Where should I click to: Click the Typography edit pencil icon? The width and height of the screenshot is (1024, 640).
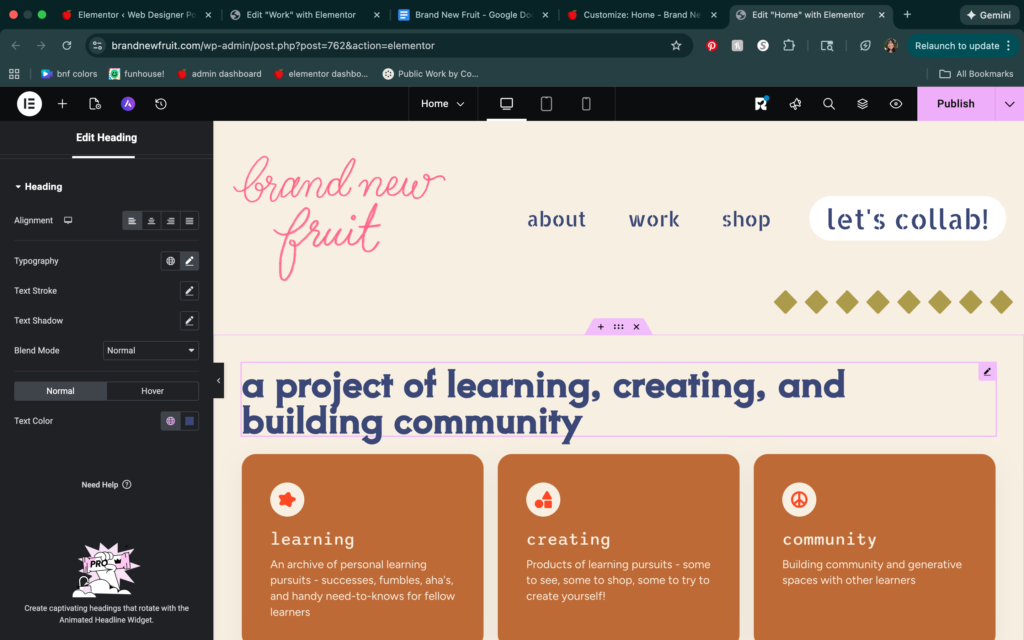189,261
